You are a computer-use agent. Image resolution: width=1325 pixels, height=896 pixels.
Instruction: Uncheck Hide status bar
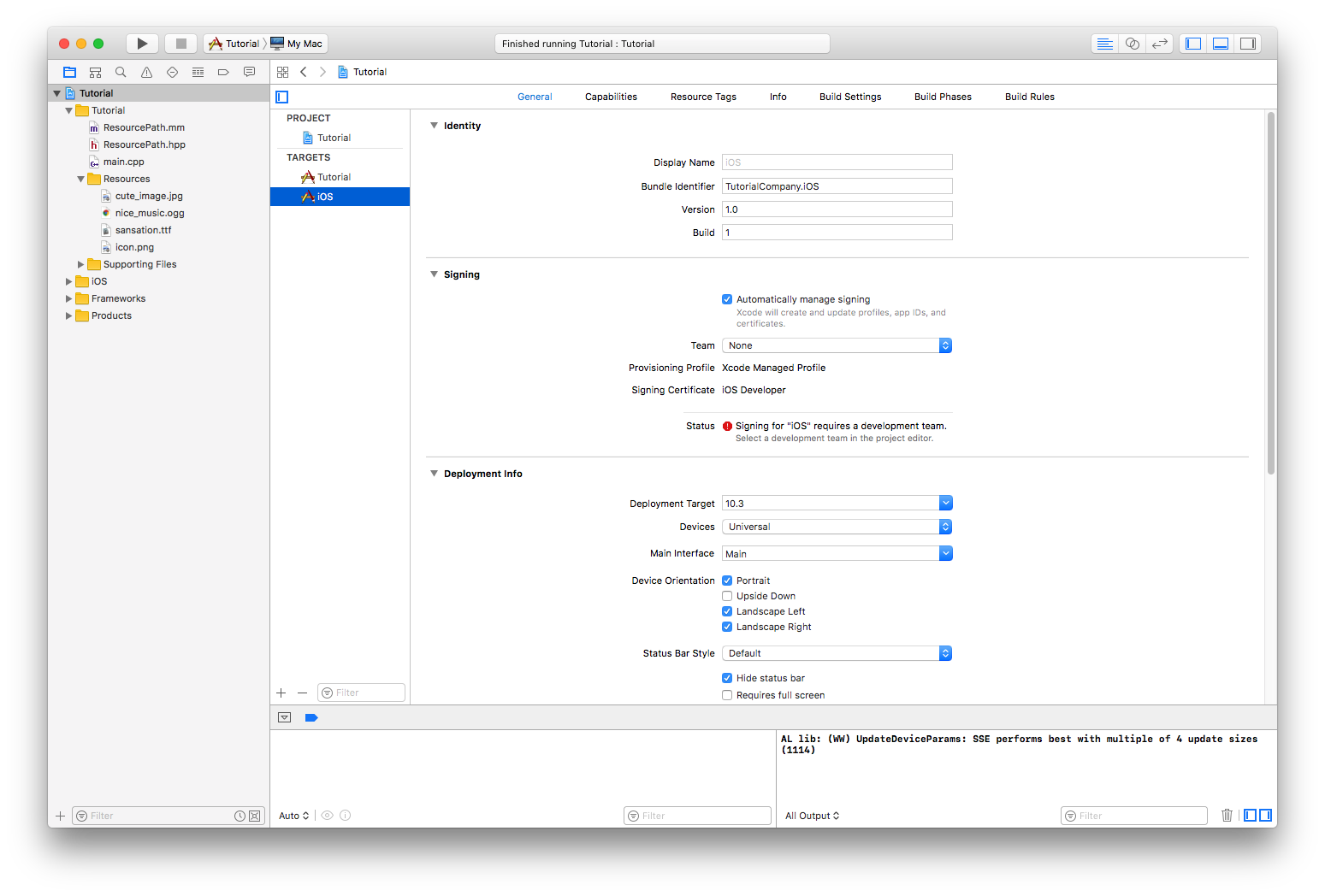tap(727, 677)
